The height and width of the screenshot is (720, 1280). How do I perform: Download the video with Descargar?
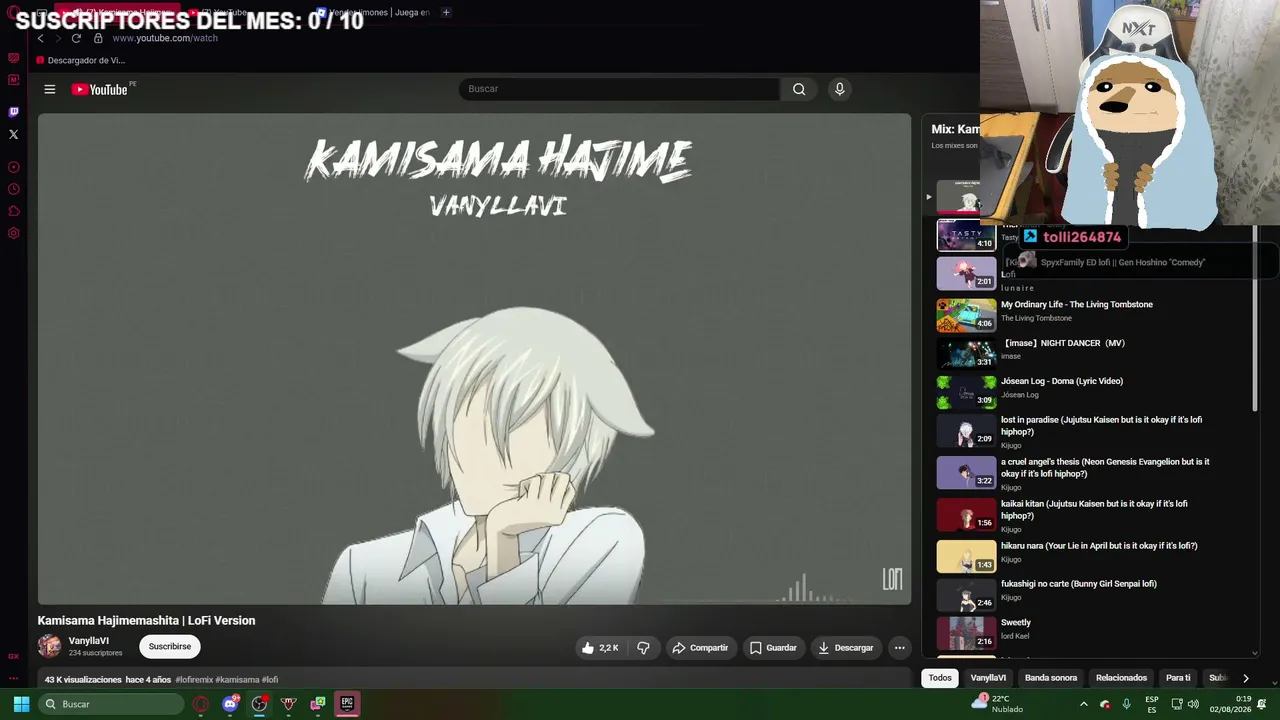tap(846, 648)
